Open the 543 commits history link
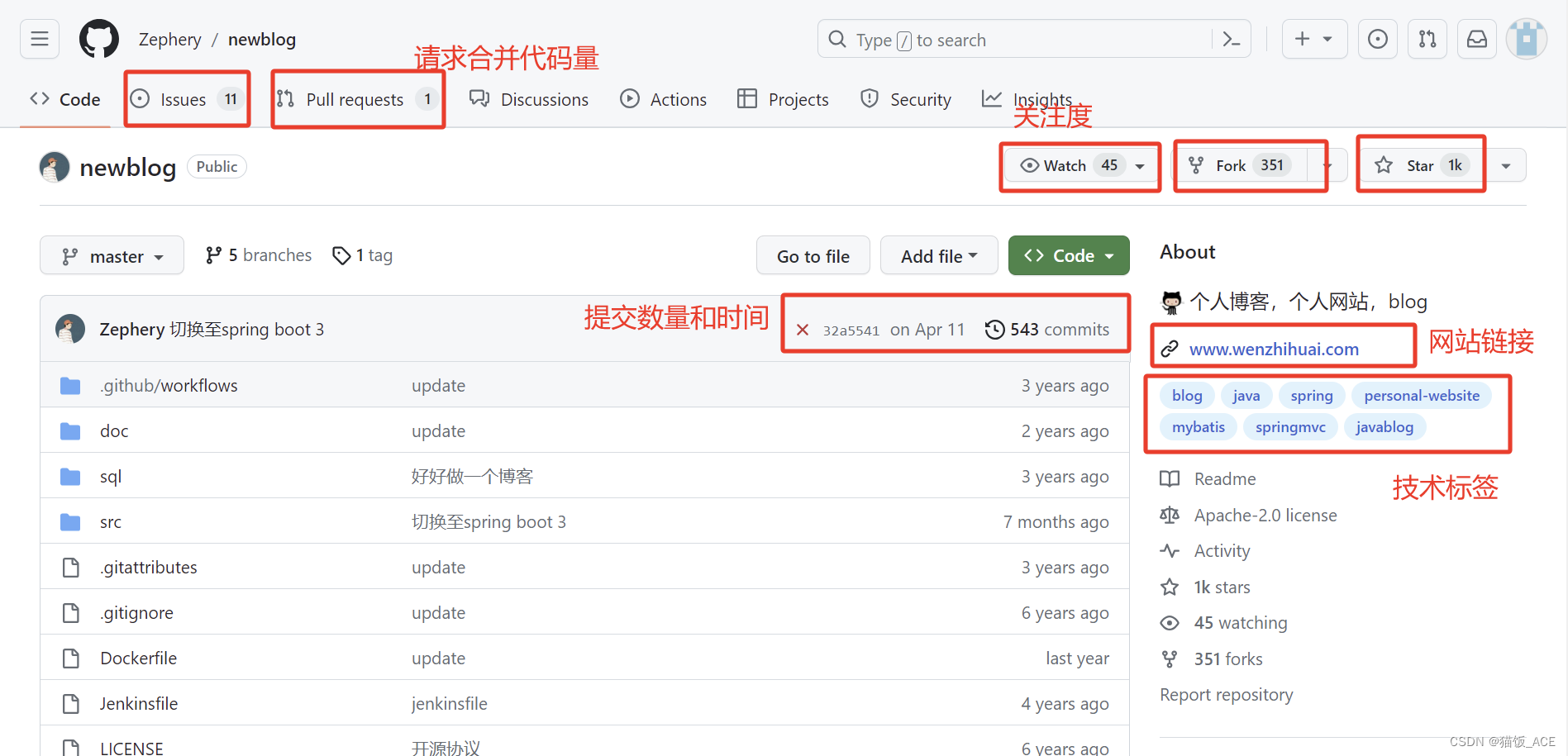 [x=1047, y=330]
